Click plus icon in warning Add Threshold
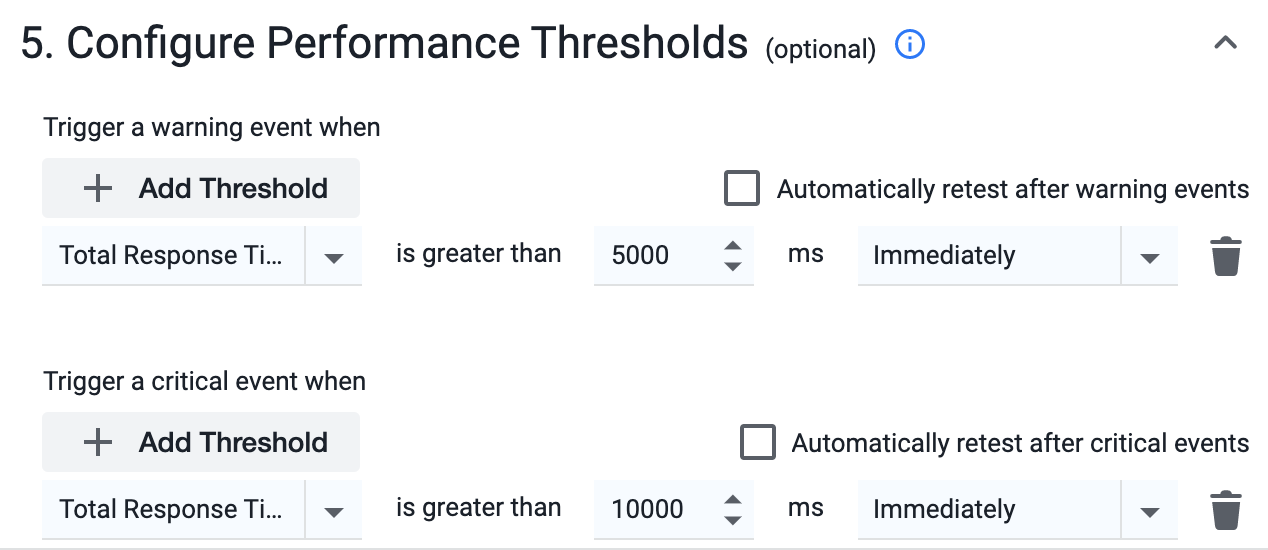 pos(97,188)
